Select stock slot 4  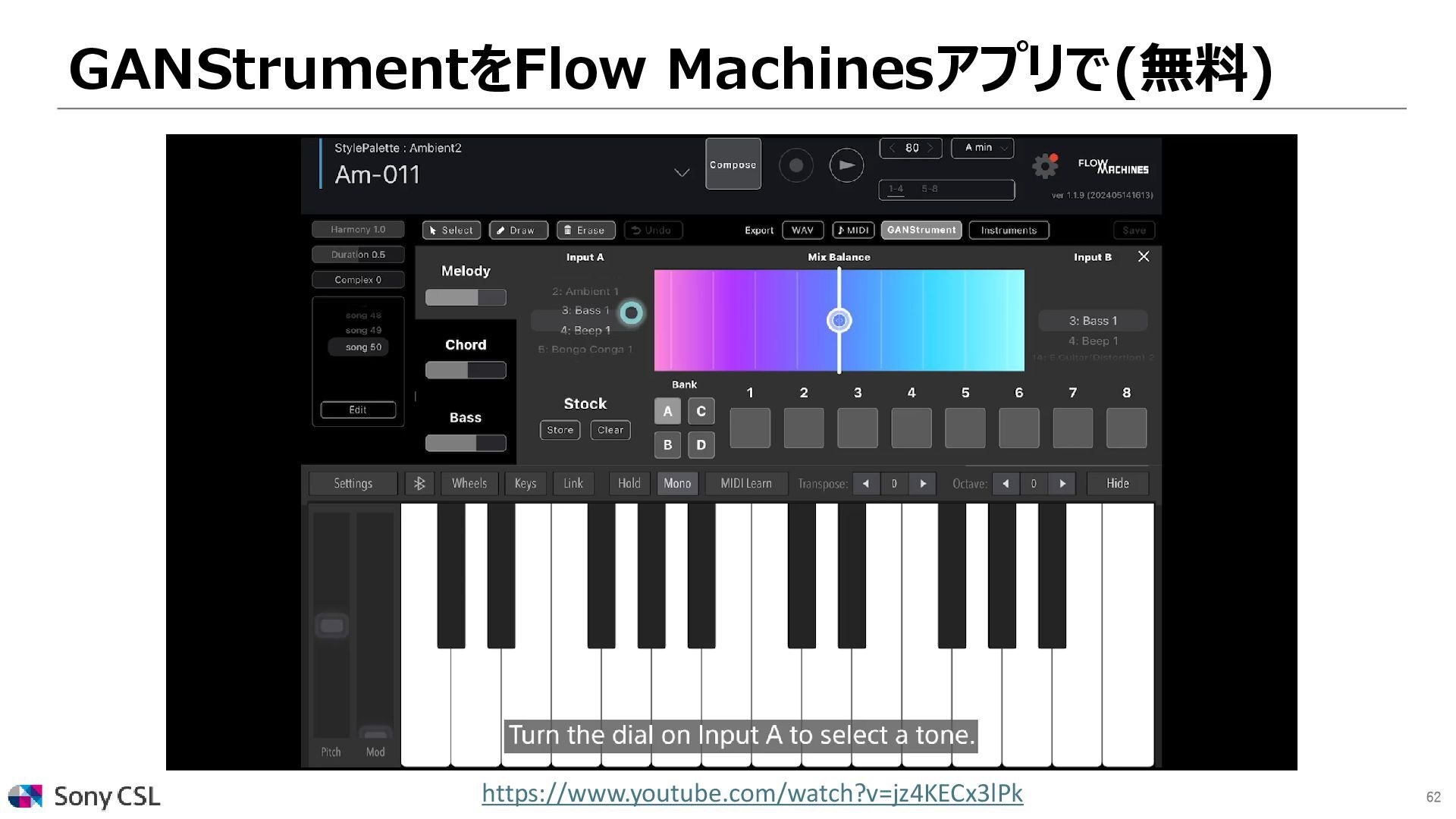pyautogui.click(x=912, y=428)
